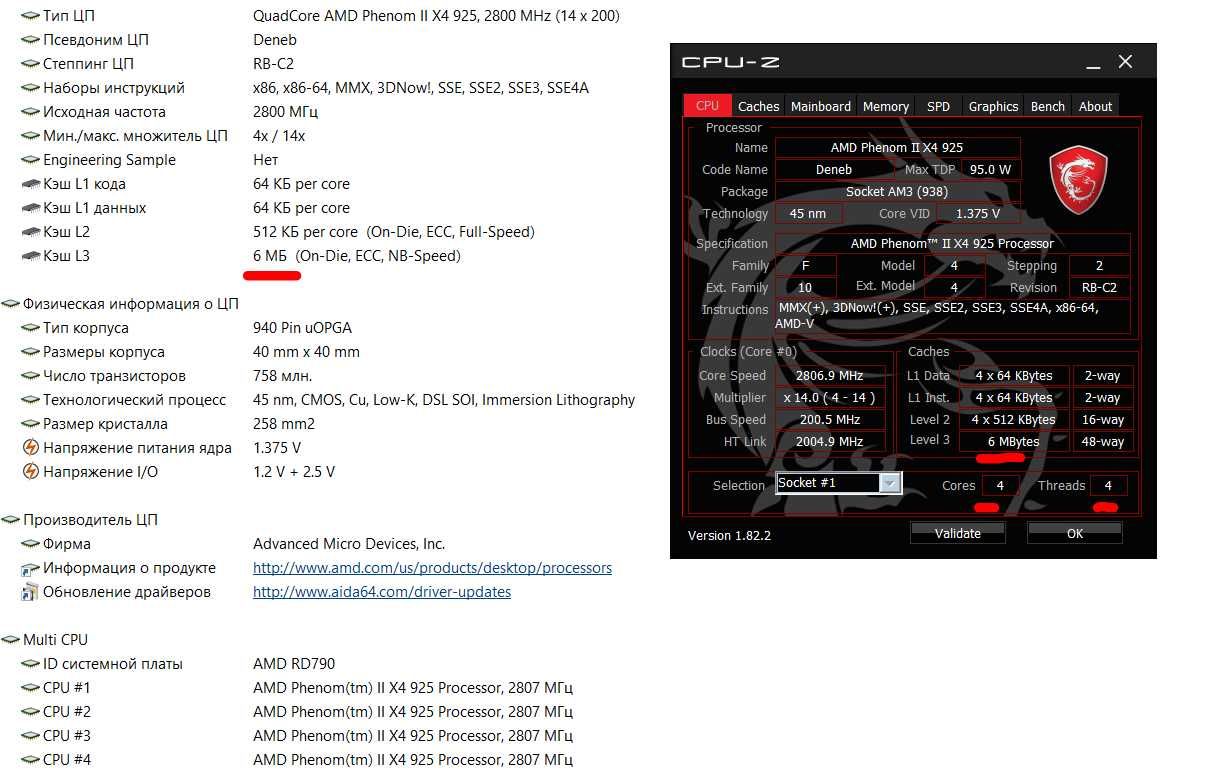
Task: Click the Bus Speed value 200.5 MHz
Action: (830, 420)
